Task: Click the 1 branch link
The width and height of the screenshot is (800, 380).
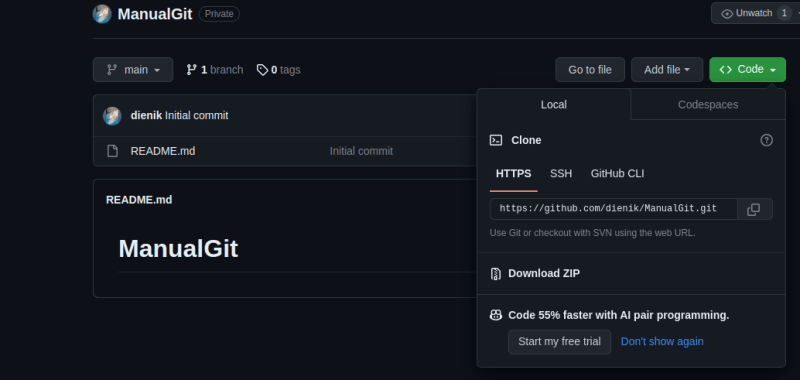Action: click(x=215, y=69)
